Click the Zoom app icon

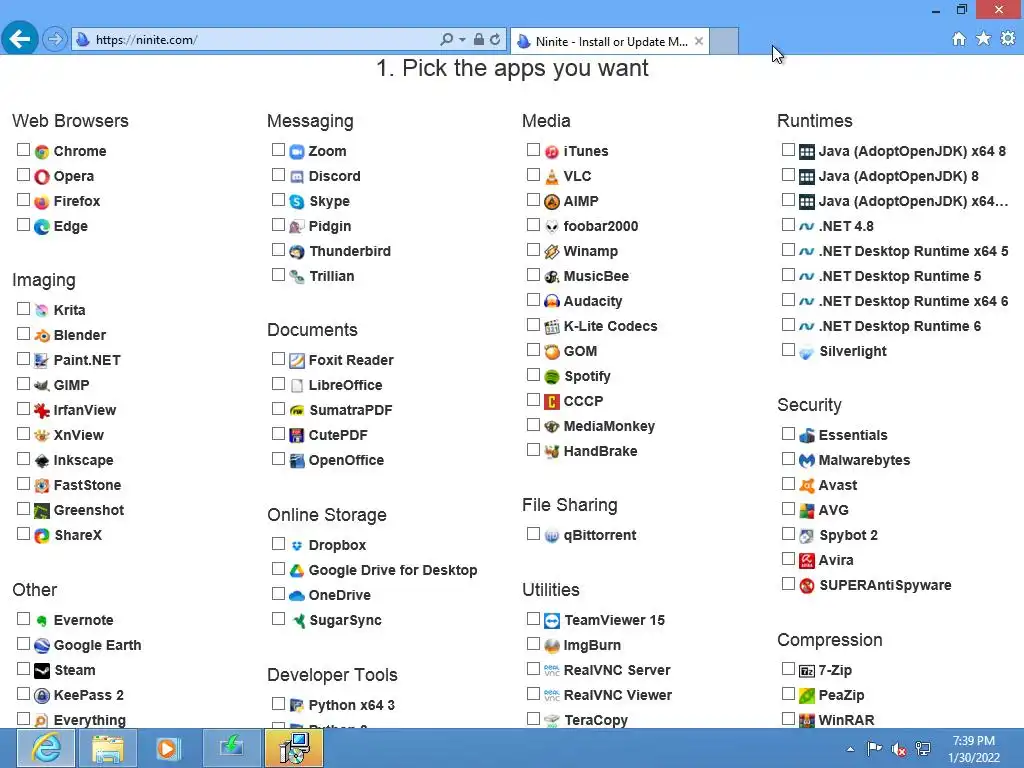click(296, 152)
